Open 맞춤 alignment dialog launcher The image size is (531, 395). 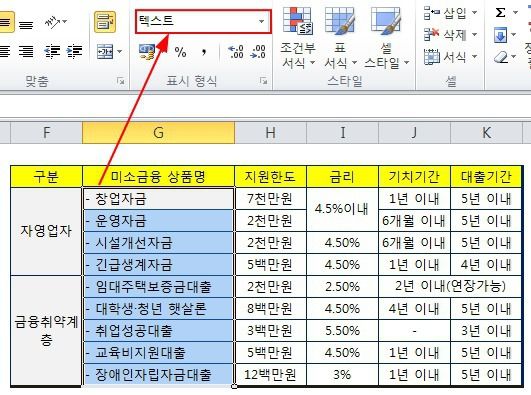coord(120,81)
